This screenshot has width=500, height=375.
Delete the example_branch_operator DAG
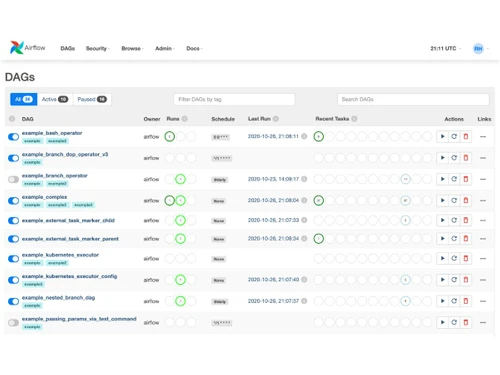coord(466,179)
